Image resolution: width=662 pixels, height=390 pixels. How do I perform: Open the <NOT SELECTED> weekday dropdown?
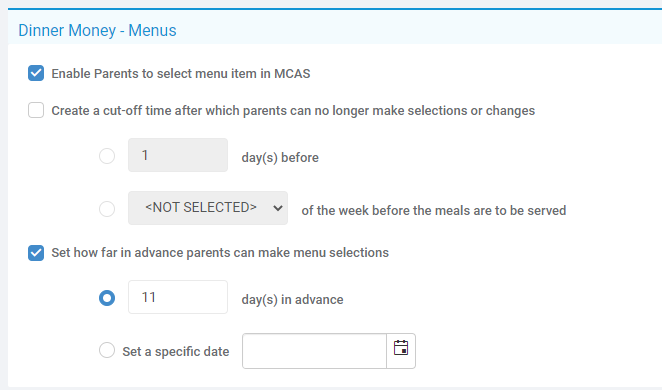(208, 208)
